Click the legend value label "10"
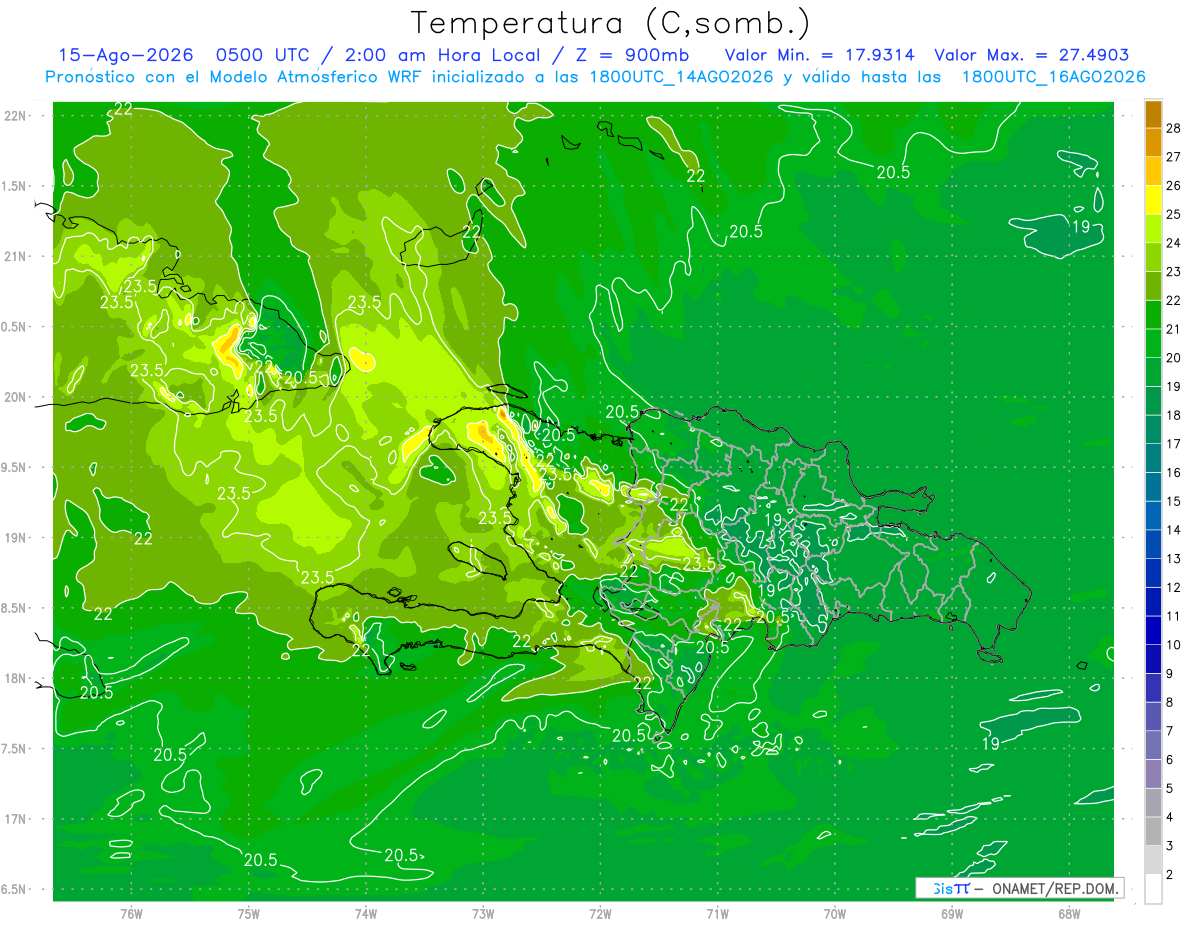The image size is (1200, 927). (x=1173, y=645)
